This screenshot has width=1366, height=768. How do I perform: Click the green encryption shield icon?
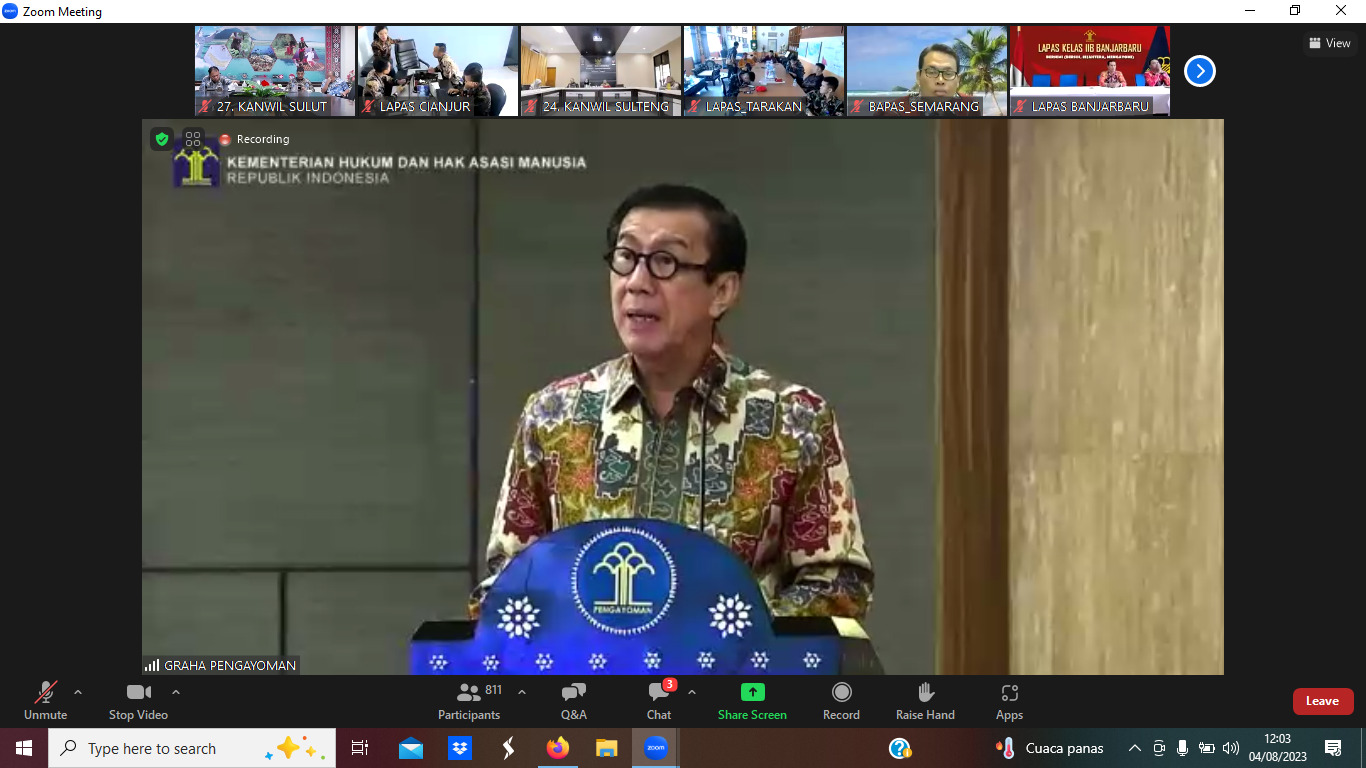point(162,139)
